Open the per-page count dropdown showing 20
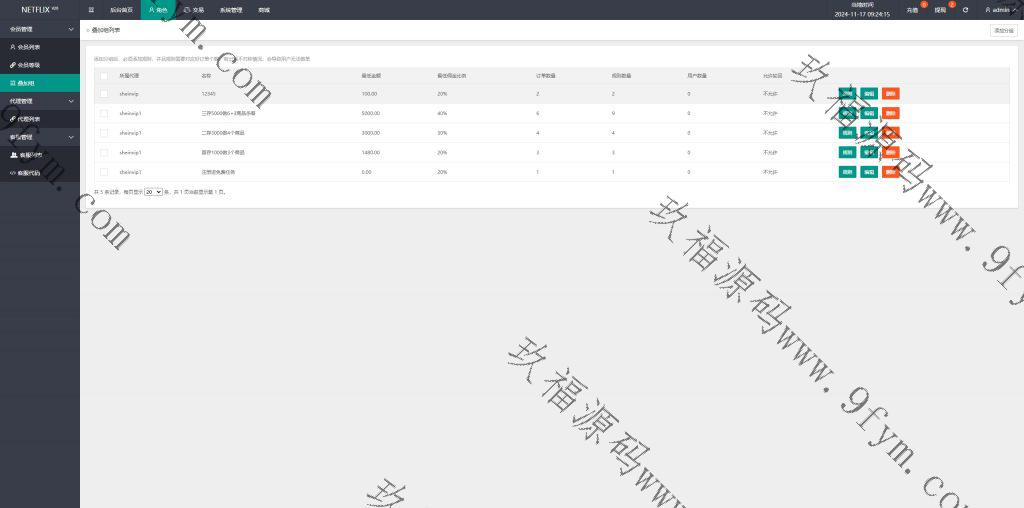 click(153, 191)
